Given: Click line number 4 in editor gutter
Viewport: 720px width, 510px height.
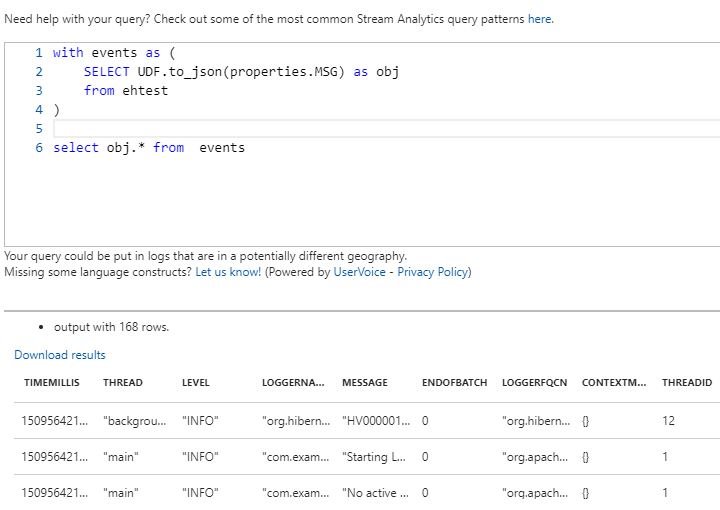Looking at the screenshot, I should click(x=39, y=110).
